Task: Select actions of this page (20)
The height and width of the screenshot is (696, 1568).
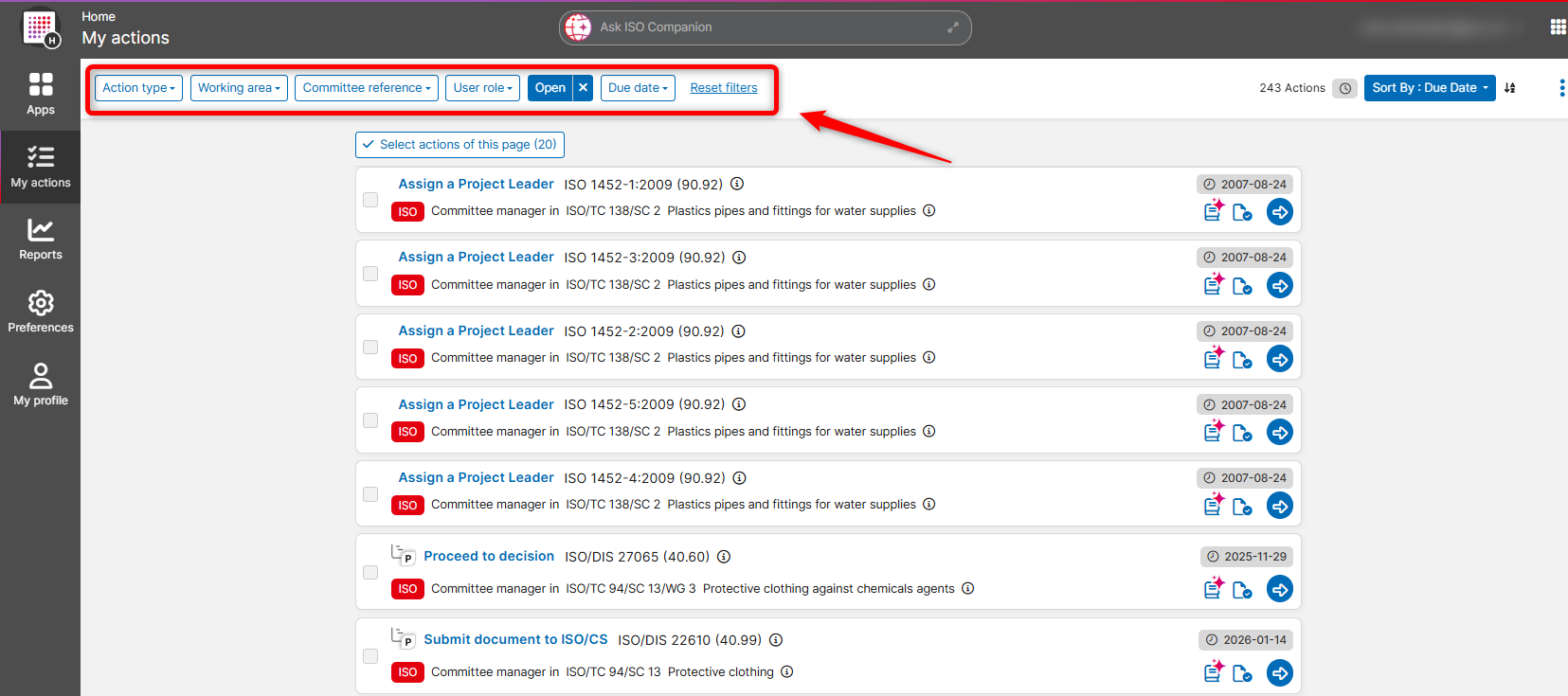Action: pos(460,145)
